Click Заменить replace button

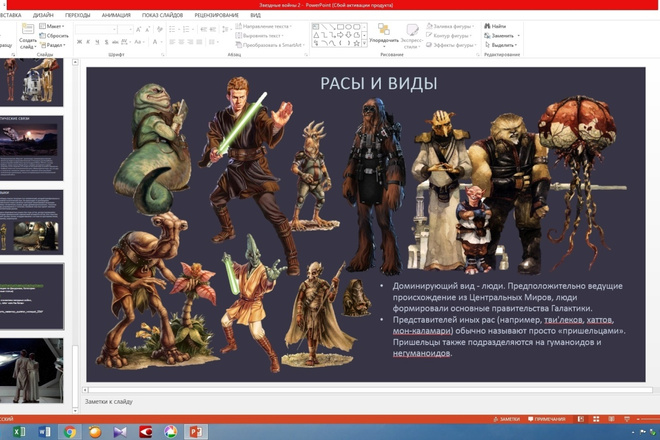pos(502,36)
